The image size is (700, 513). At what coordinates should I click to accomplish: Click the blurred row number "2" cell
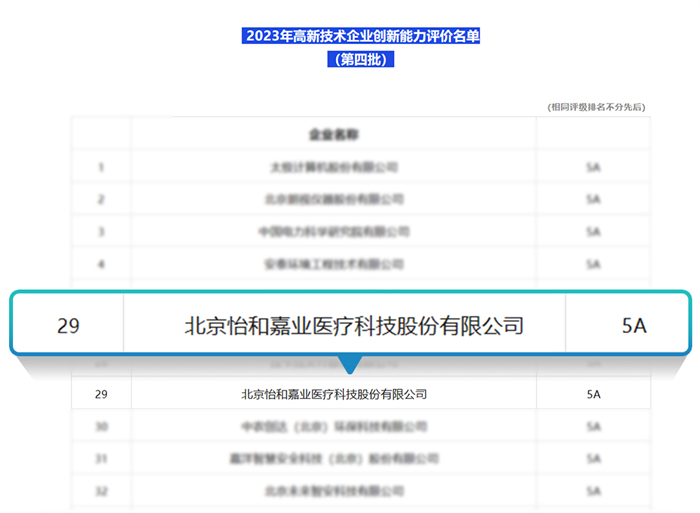tap(101, 199)
